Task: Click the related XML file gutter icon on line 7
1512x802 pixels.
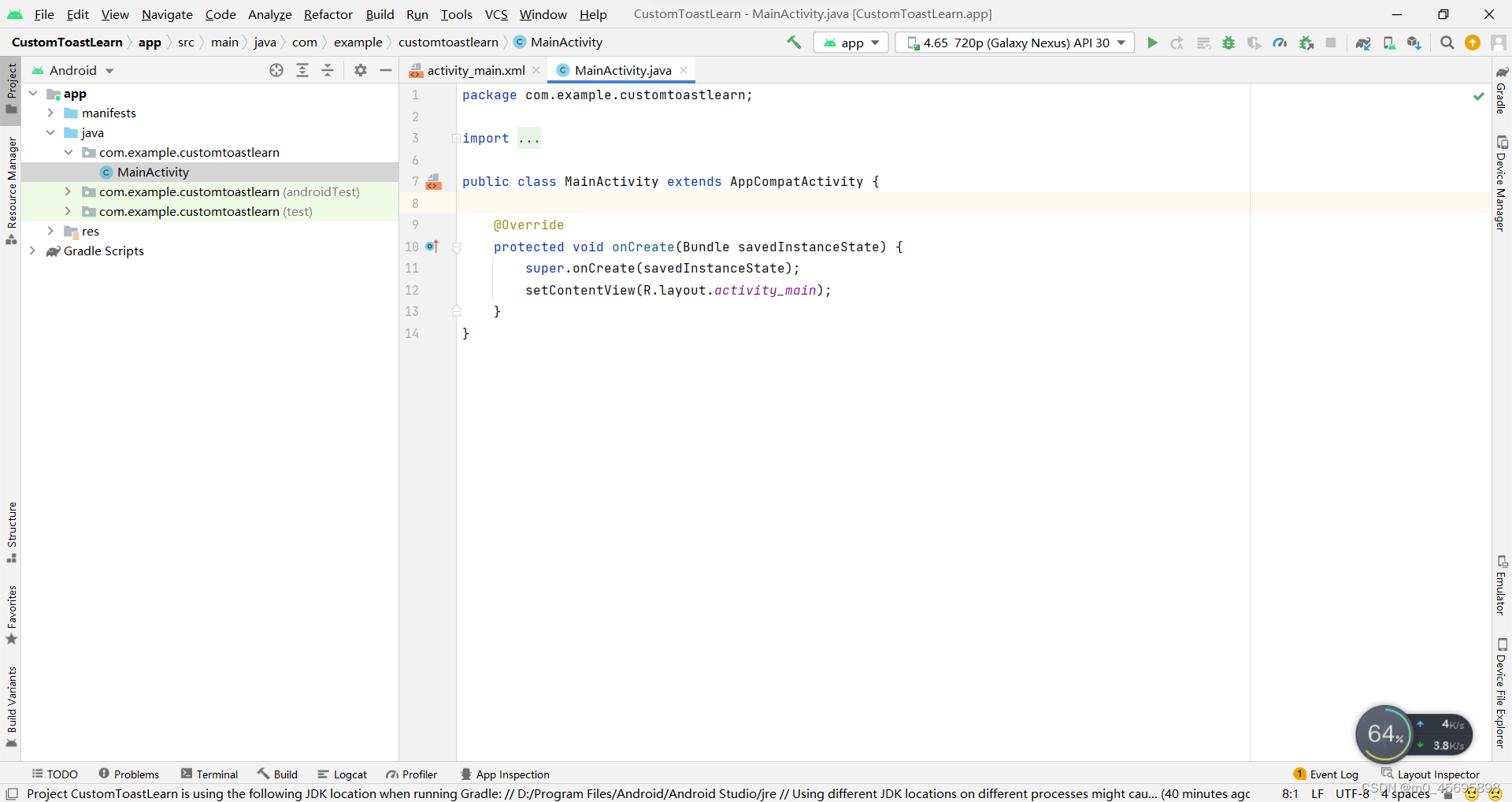Action: click(x=434, y=182)
